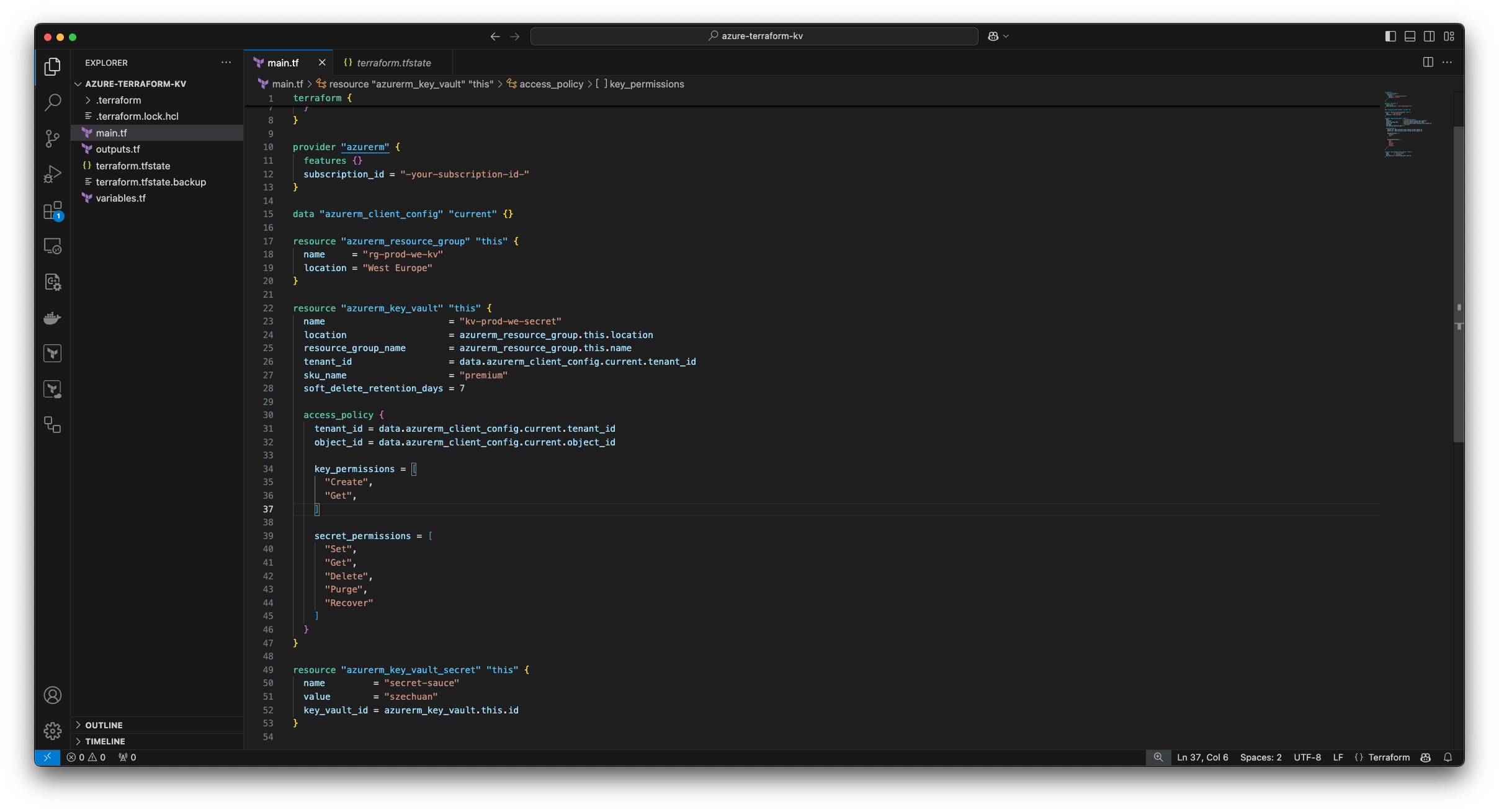The image size is (1499, 812).
Task: Click Ln 37, Col 6 status item
Action: (x=1202, y=757)
